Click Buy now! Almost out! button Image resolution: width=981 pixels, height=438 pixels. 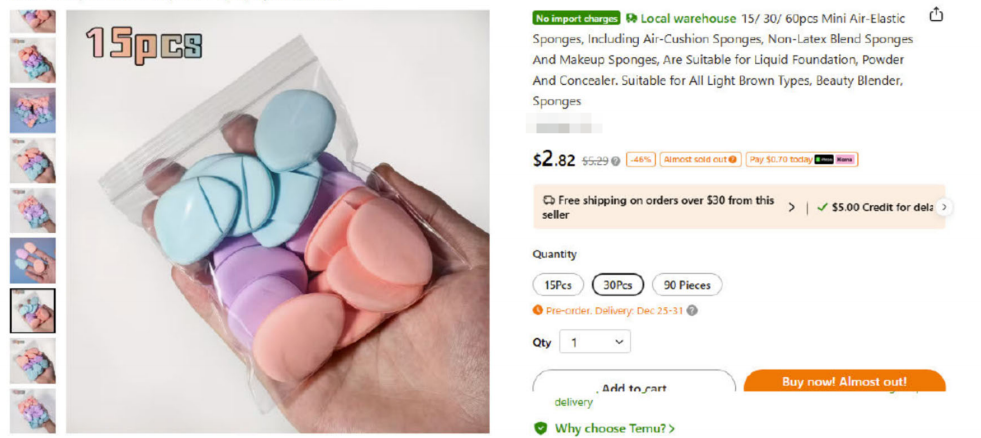pyautogui.click(x=844, y=380)
